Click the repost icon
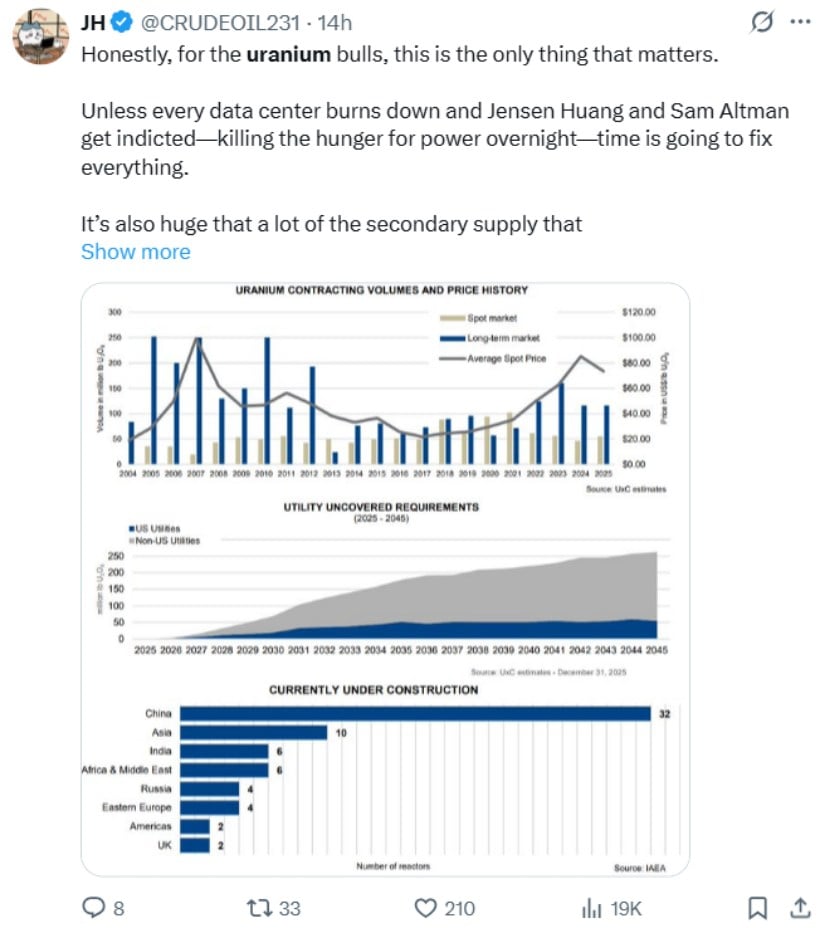 [x=260, y=908]
